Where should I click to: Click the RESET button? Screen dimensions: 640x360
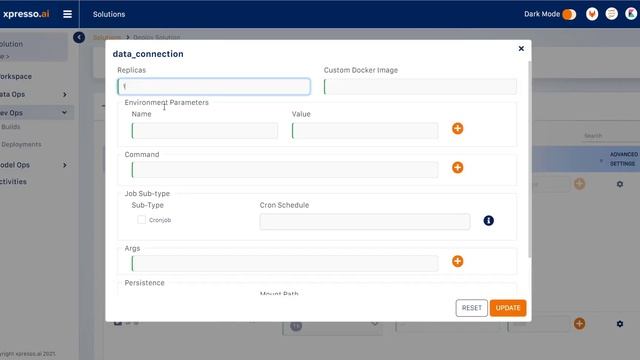tap(471, 308)
